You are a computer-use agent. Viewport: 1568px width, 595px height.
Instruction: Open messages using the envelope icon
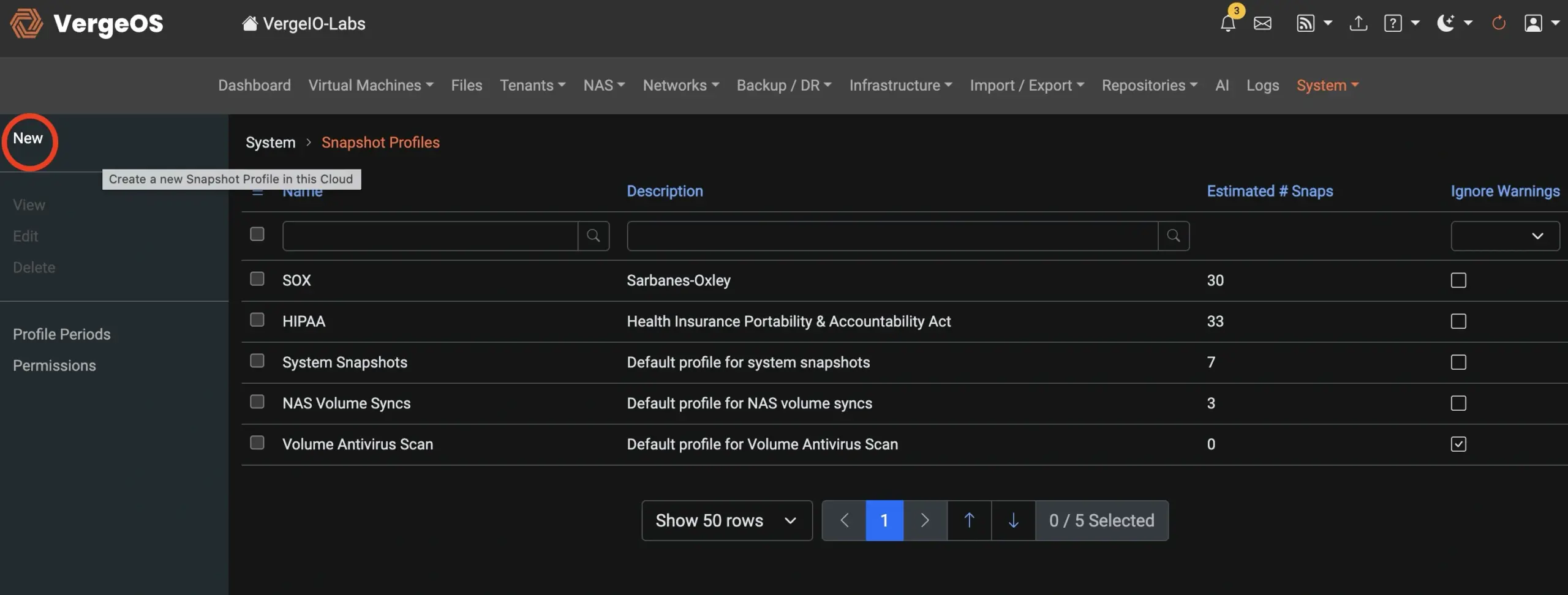click(1263, 23)
